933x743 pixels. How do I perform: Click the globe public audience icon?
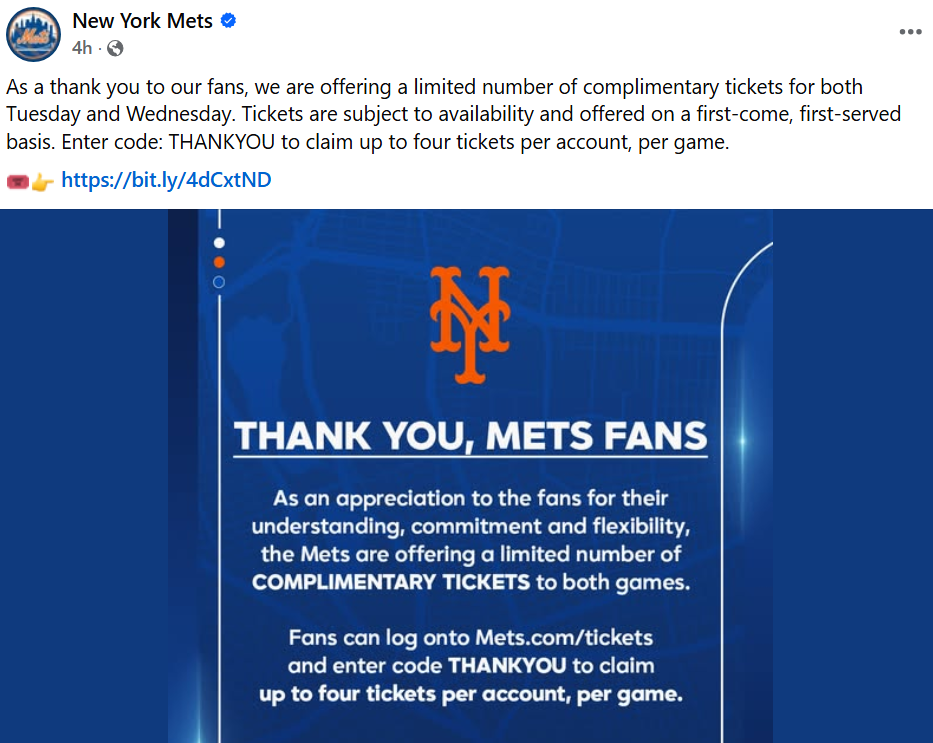pos(115,47)
